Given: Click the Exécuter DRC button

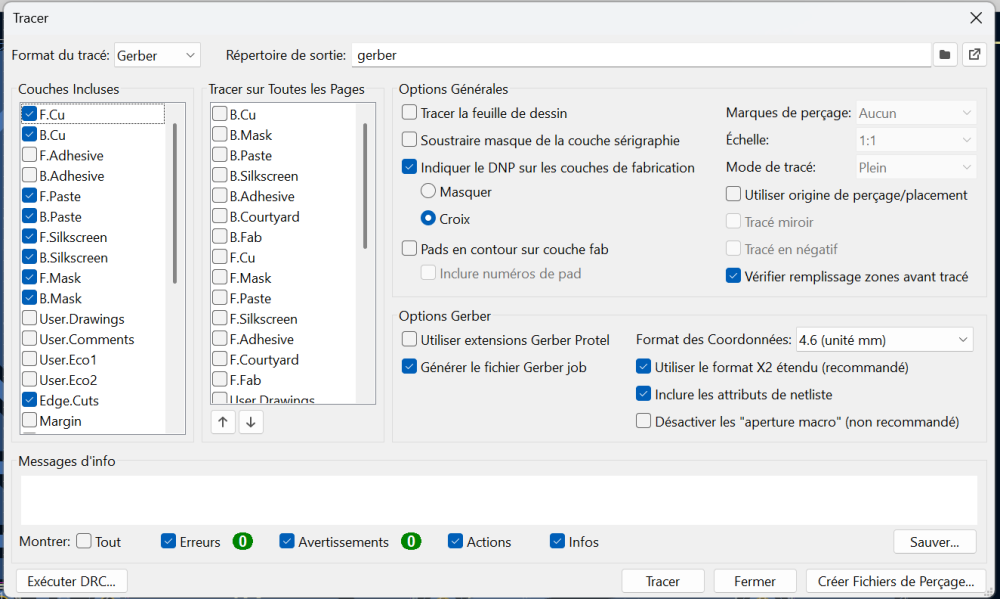Looking at the screenshot, I should [71, 581].
